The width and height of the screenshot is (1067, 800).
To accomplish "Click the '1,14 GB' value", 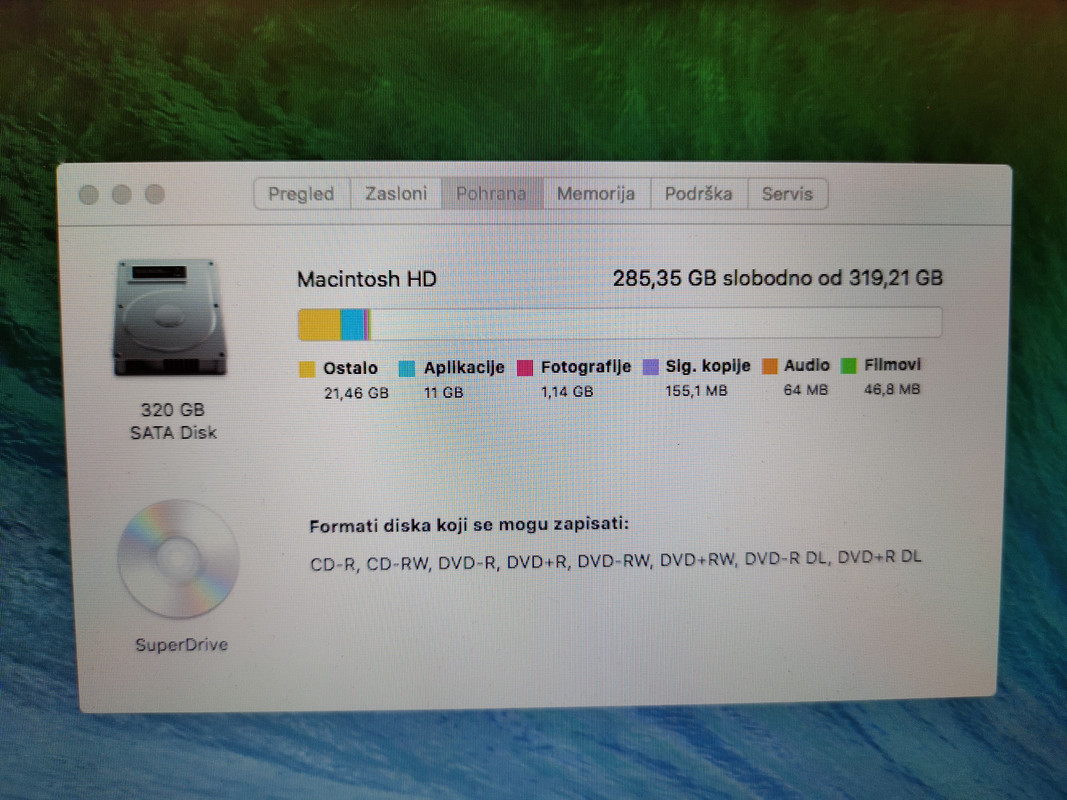I will [567, 392].
